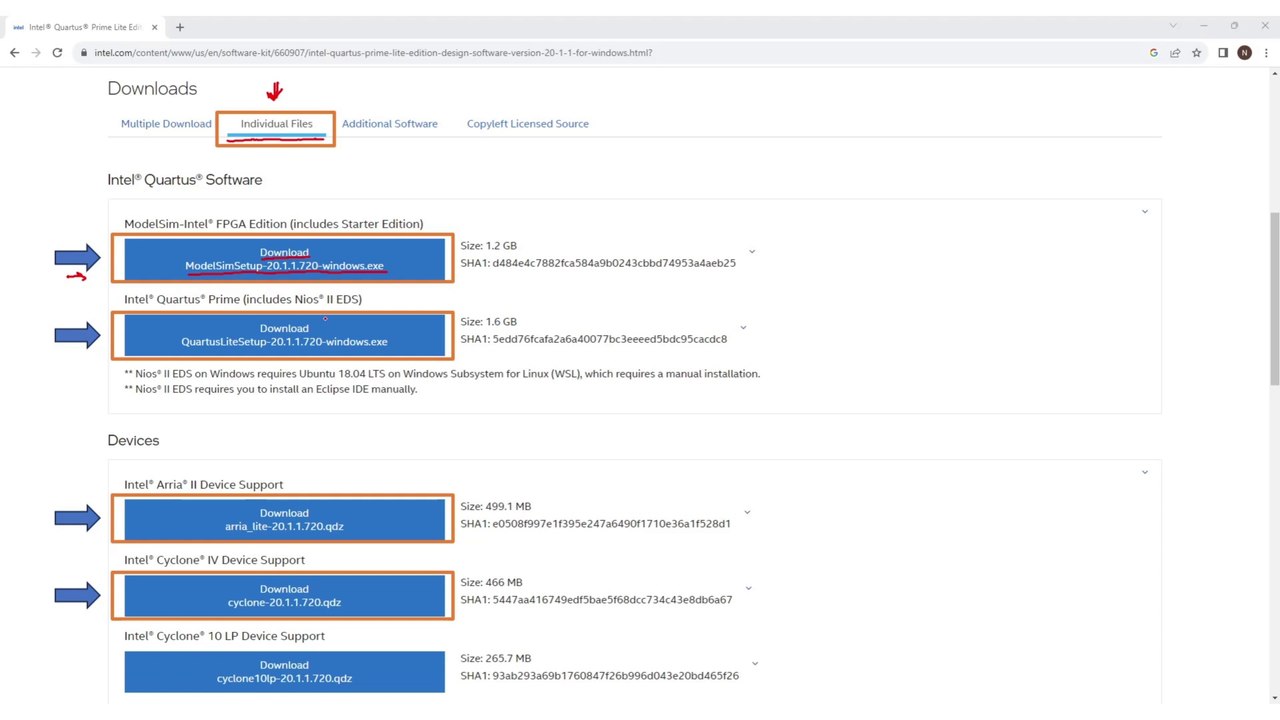
Task: Click the browser address bar URL
Action: 373,53
